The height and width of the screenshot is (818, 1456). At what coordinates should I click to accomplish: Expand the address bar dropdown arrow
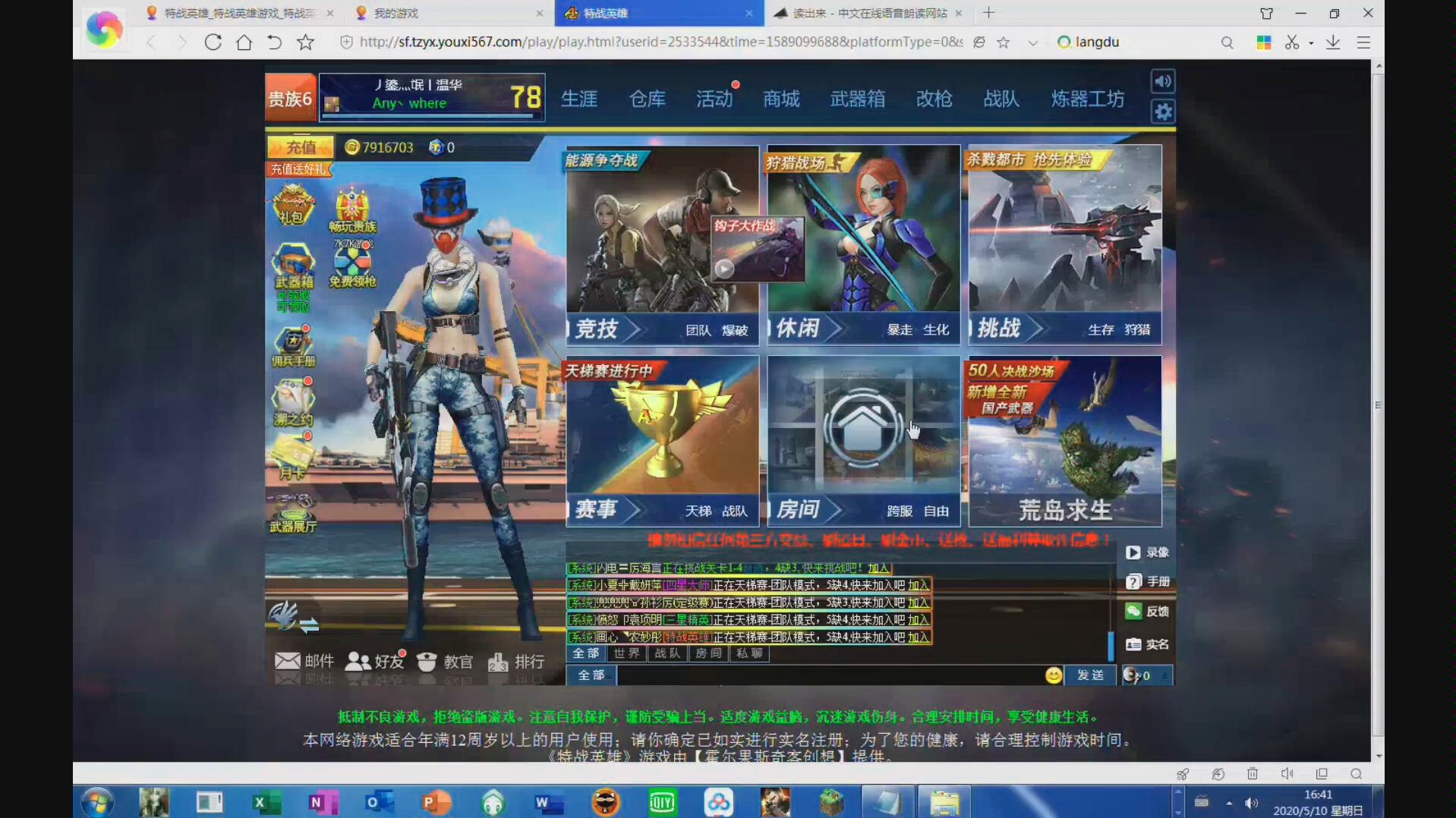point(1032,42)
